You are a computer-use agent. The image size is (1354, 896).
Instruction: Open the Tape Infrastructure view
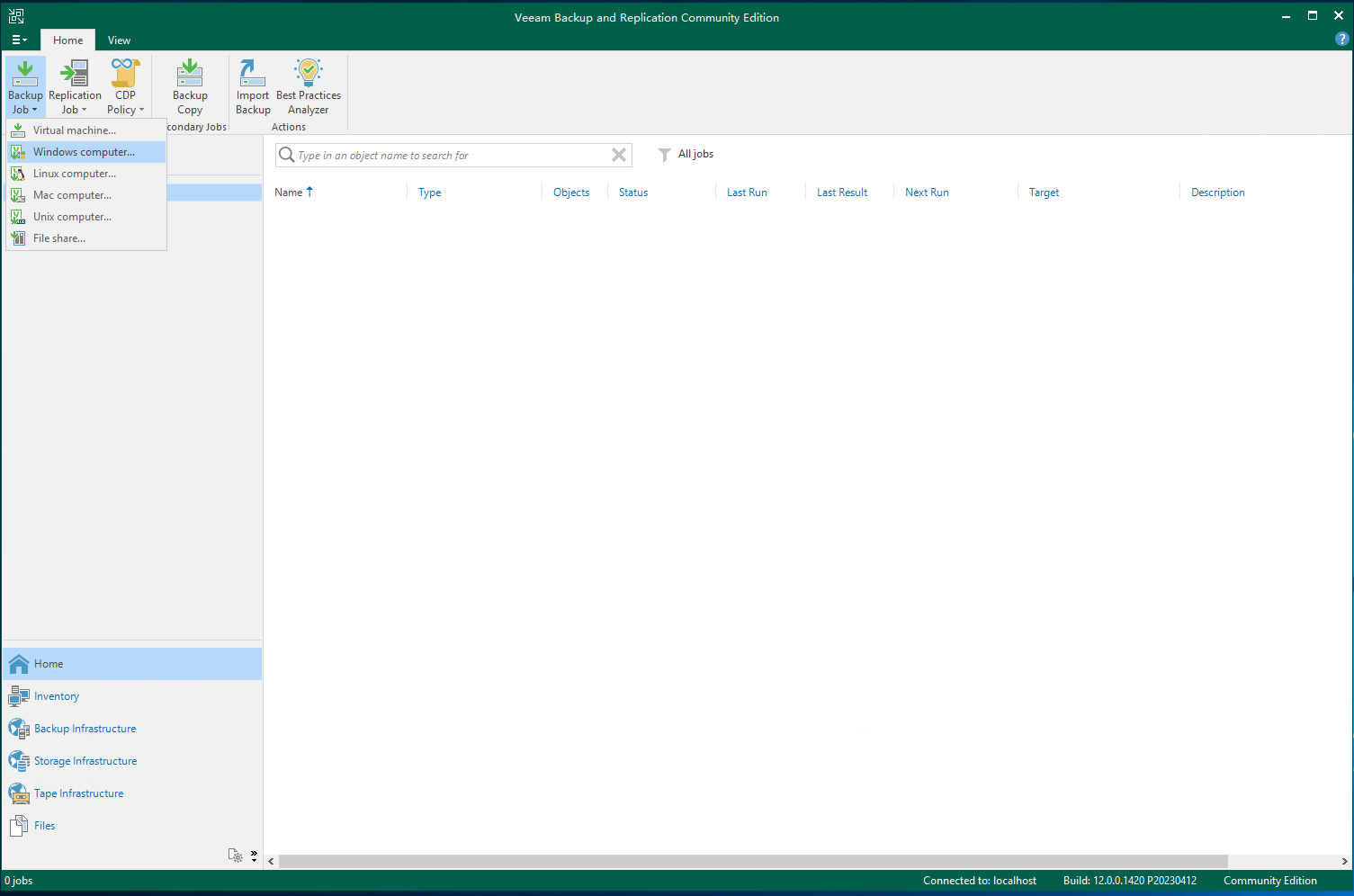[x=132, y=793]
